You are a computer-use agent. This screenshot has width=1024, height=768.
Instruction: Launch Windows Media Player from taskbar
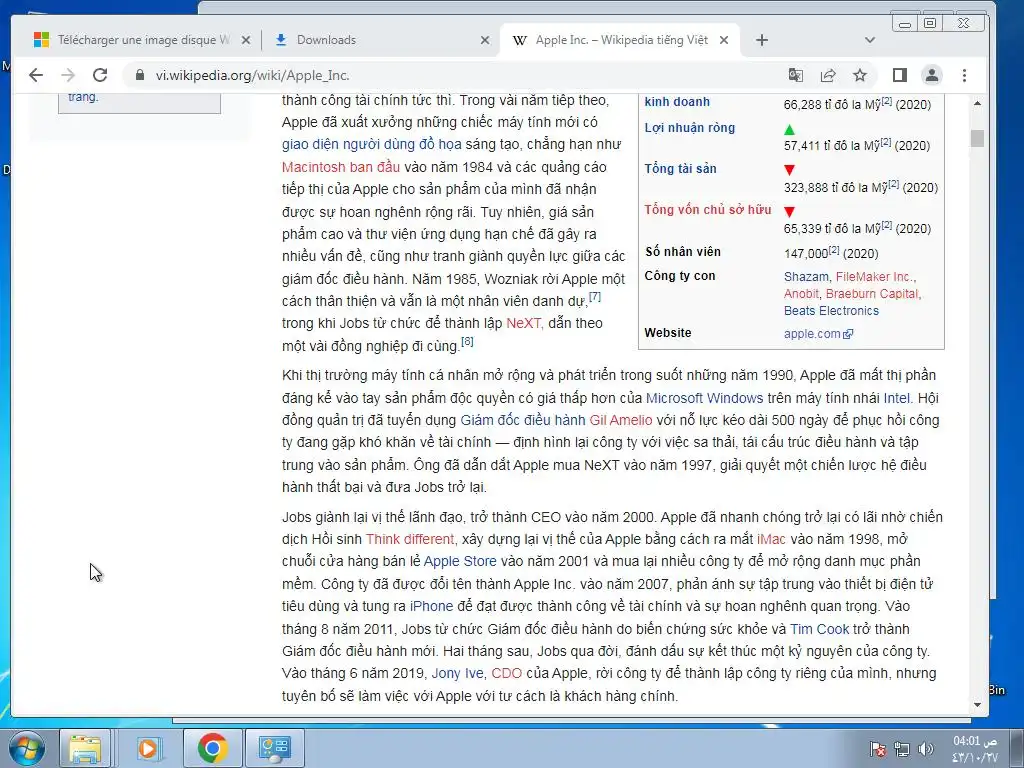point(148,748)
